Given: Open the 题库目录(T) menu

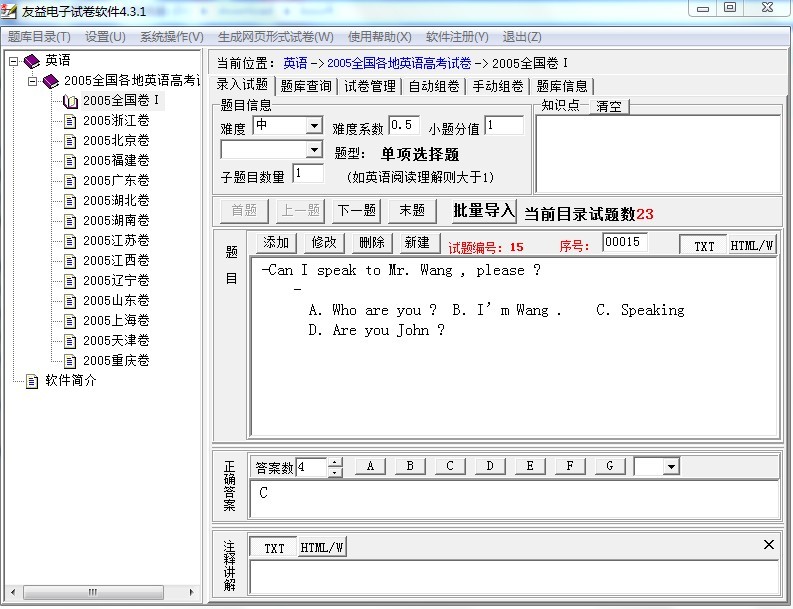Looking at the screenshot, I should [x=39, y=37].
